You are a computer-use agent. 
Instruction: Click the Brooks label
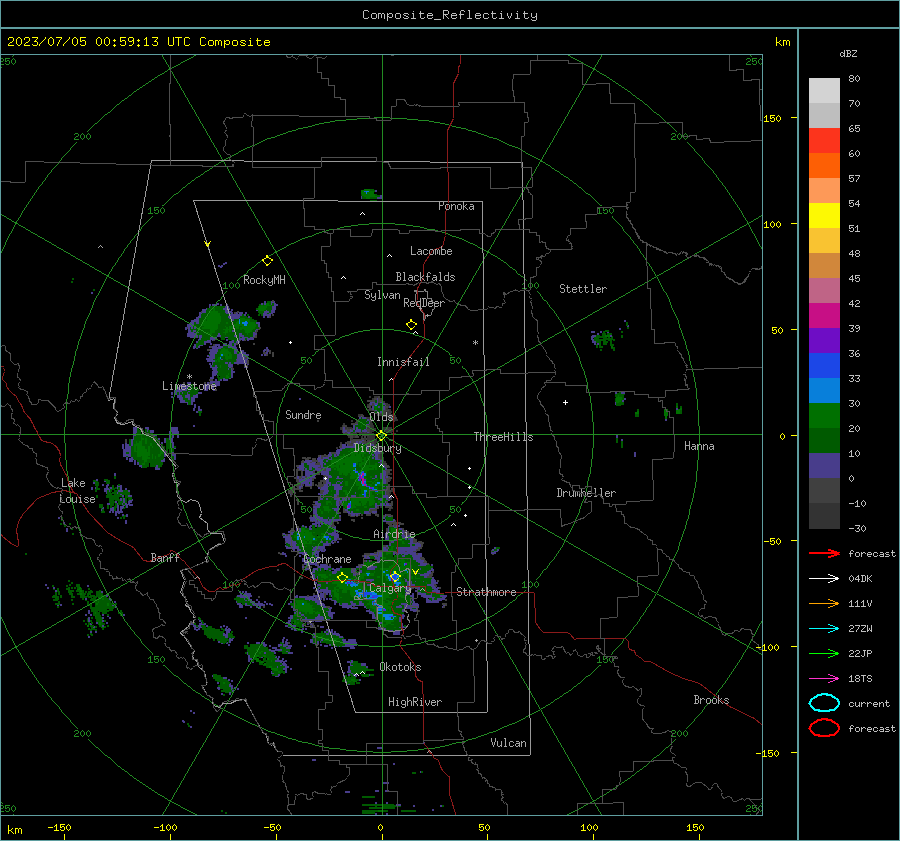click(x=711, y=700)
